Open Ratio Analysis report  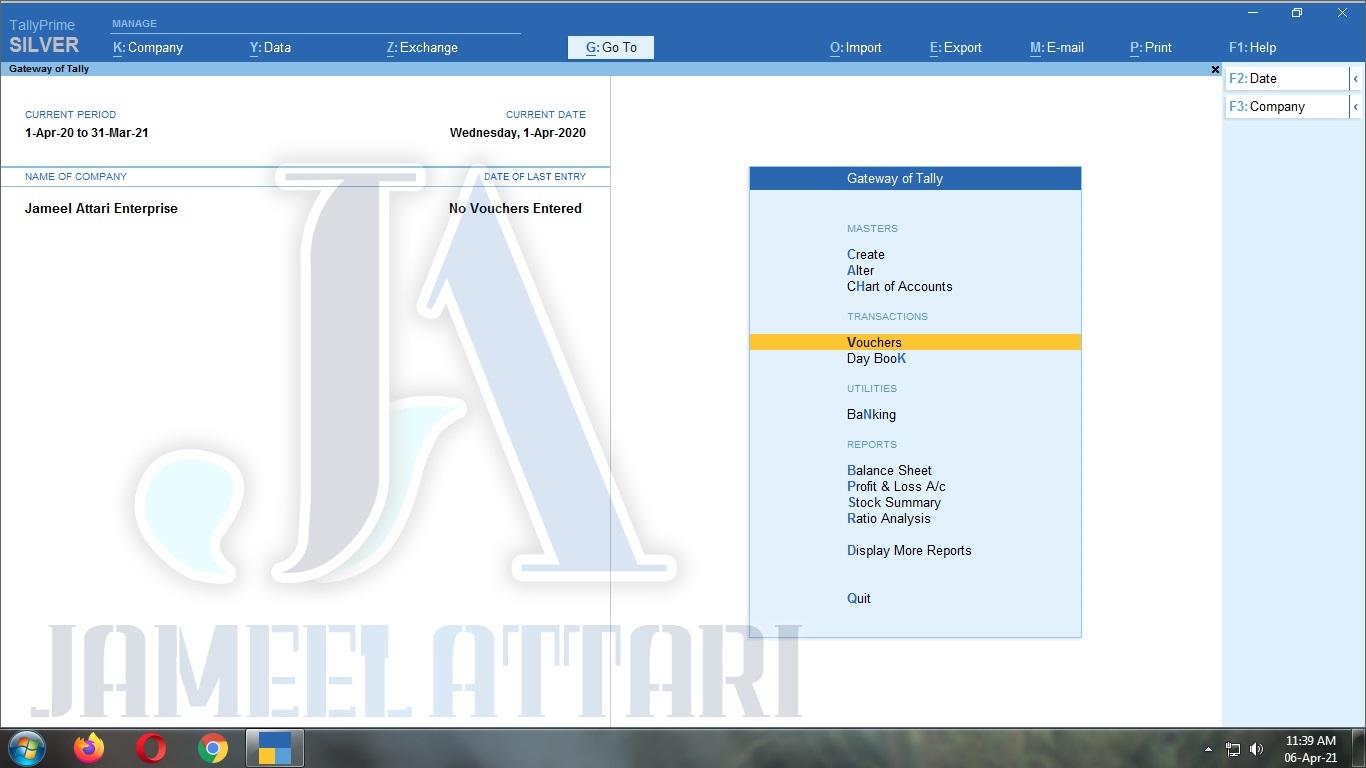pos(889,518)
